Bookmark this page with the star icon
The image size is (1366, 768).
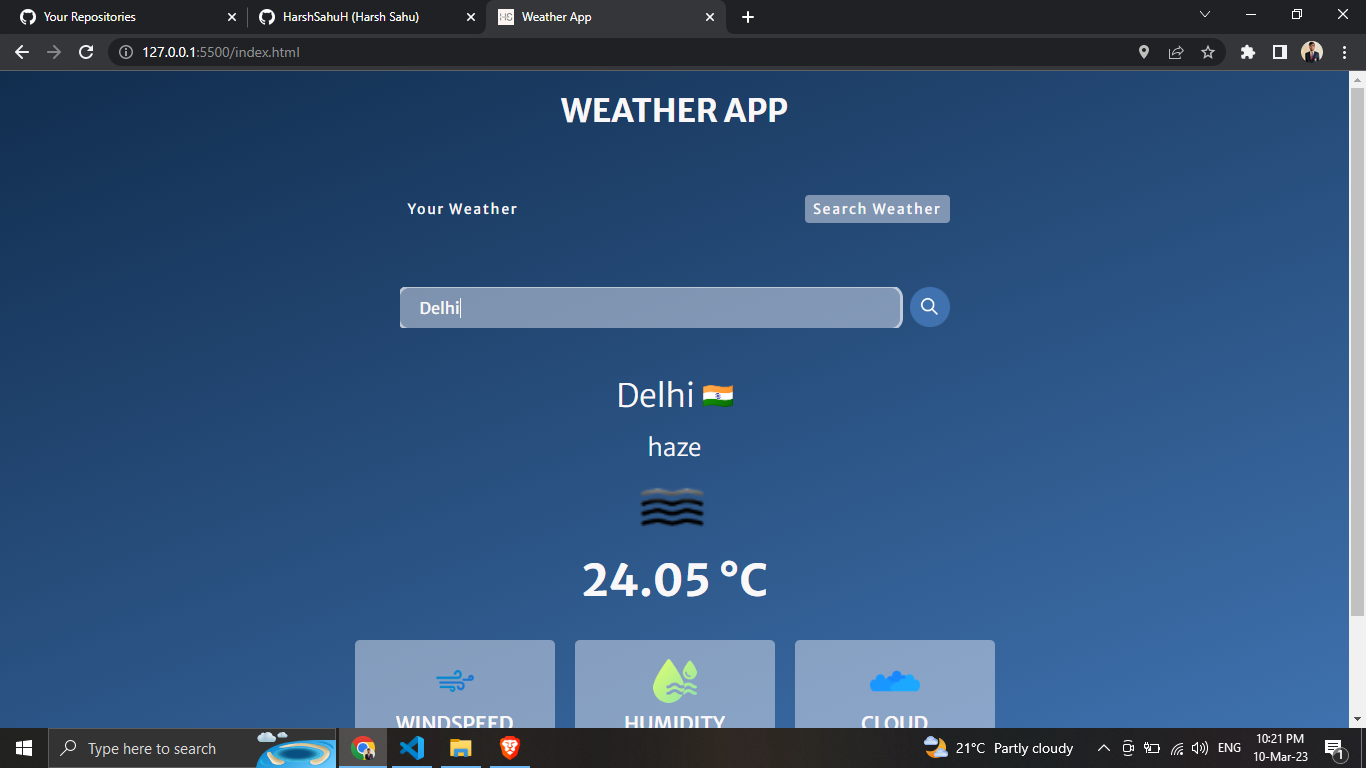click(1209, 52)
